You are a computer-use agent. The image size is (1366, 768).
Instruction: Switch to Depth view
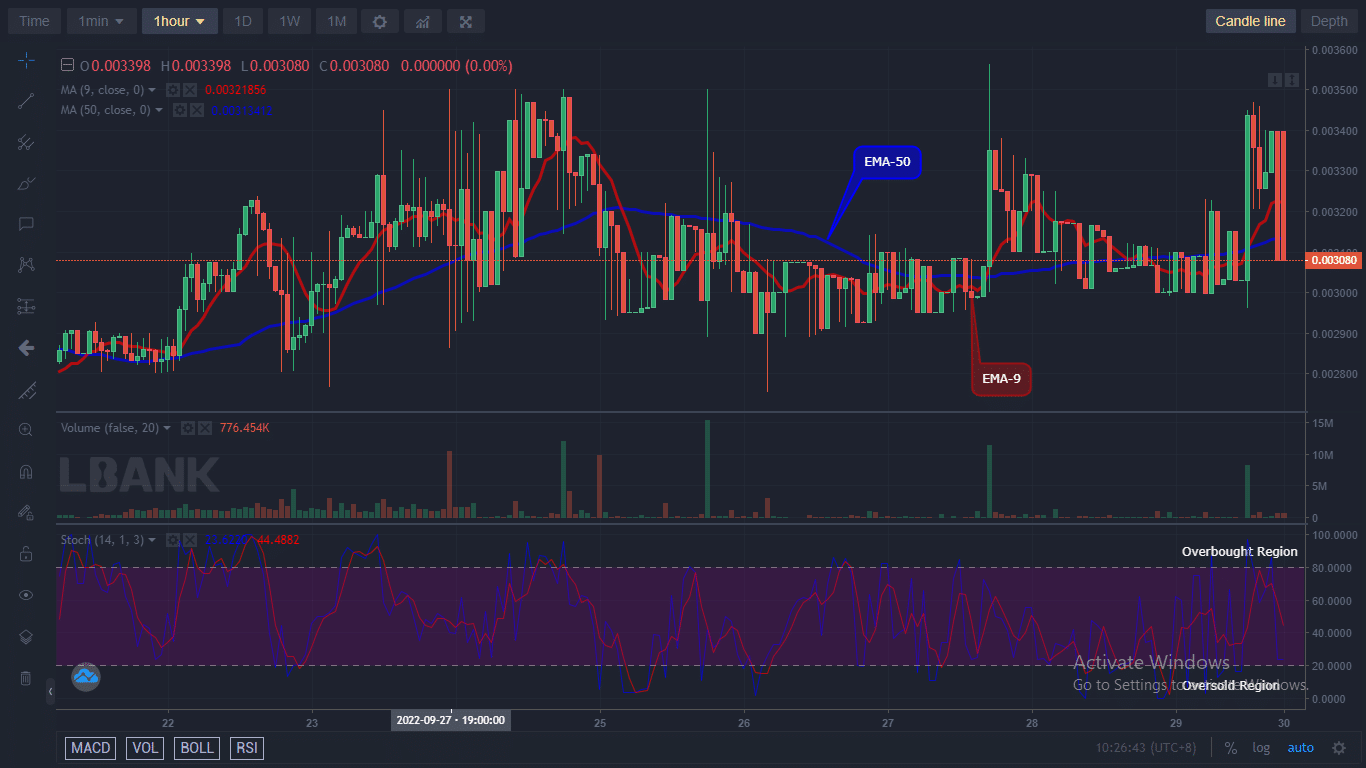pos(1329,21)
